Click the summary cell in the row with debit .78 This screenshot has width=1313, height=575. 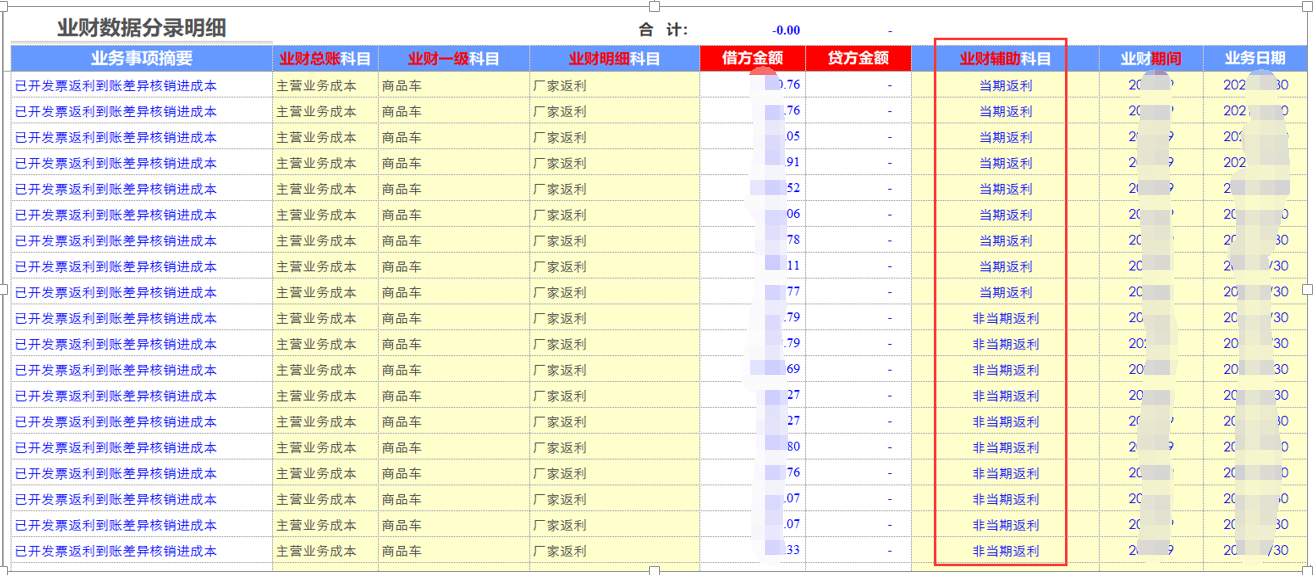[x=141, y=241]
